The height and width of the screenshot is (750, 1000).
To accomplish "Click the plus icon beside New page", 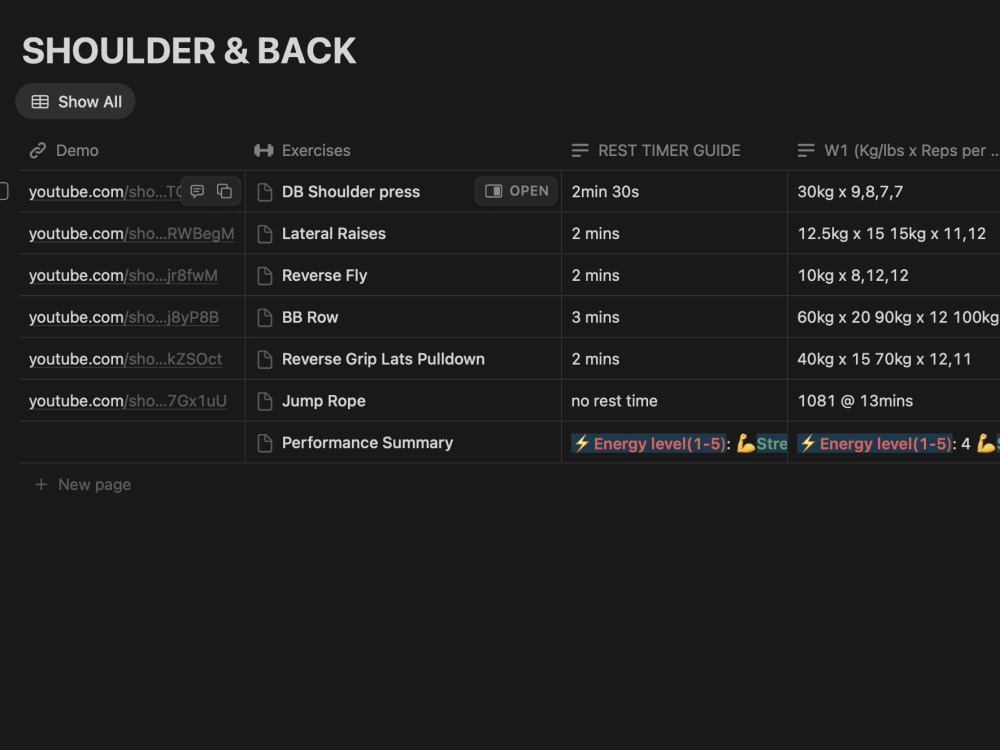I will click(41, 485).
